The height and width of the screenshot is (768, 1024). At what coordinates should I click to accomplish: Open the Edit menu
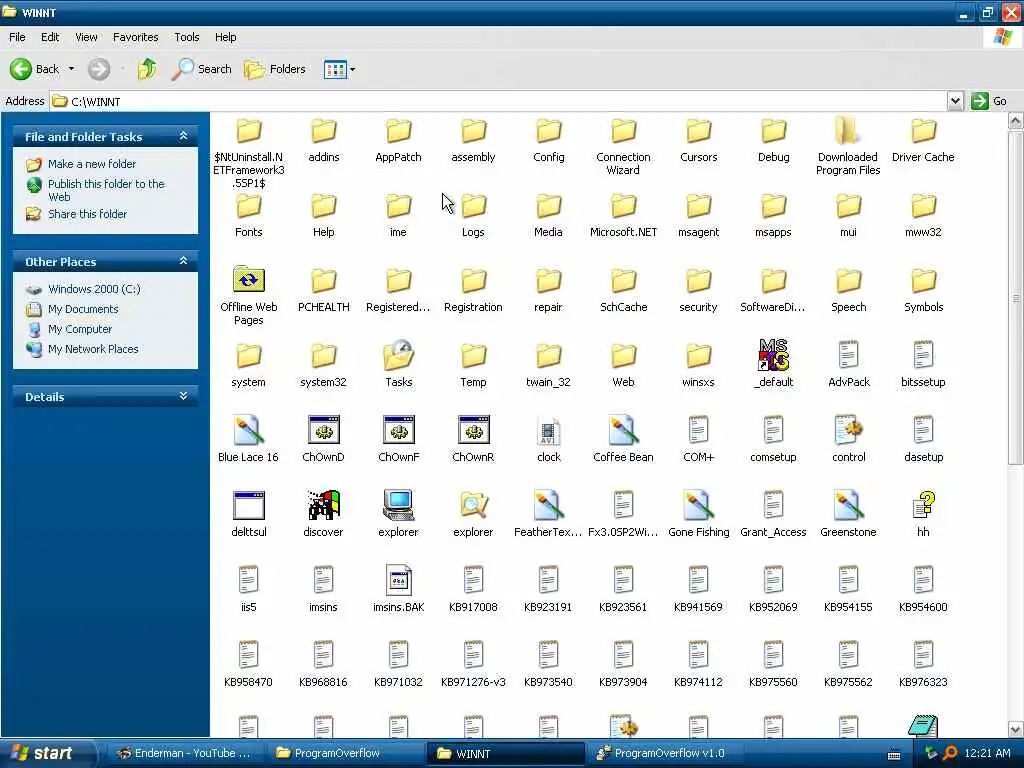tap(50, 37)
